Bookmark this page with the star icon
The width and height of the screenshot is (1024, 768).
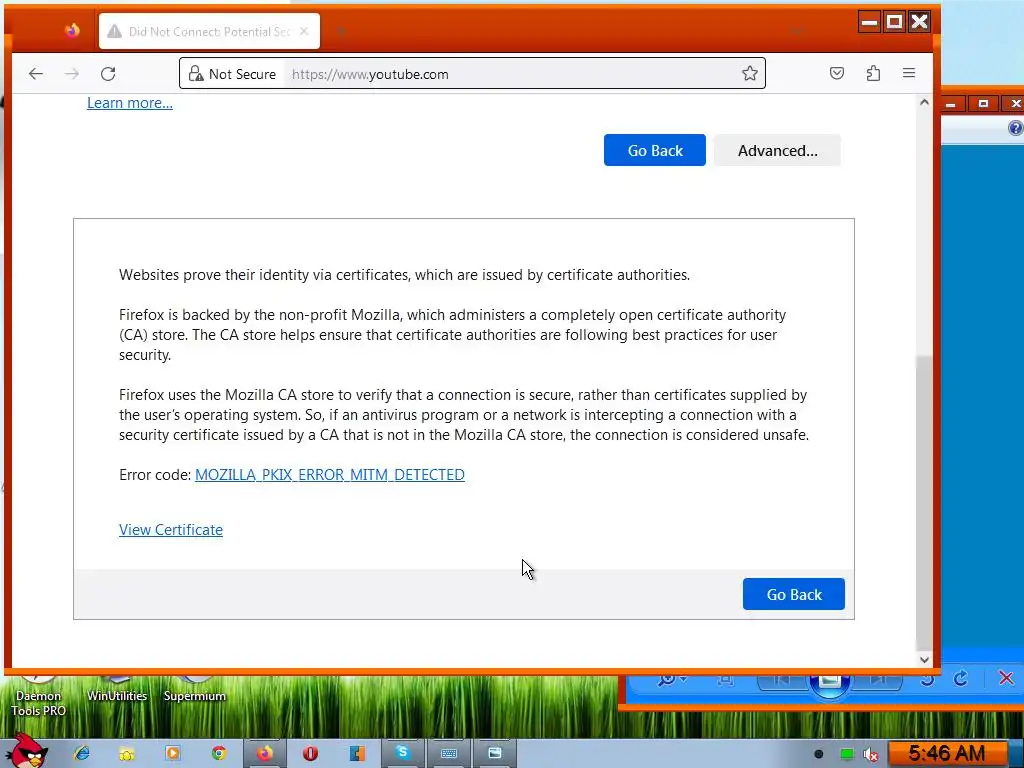[750, 73]
